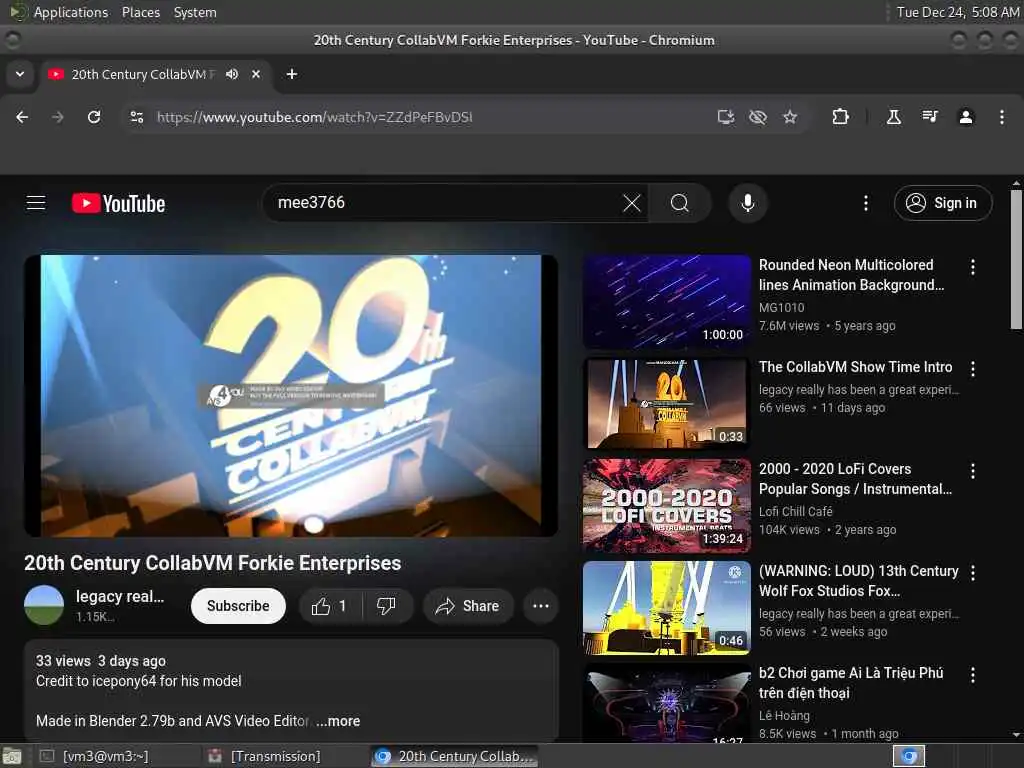Screen dimensions: 1024x768
Task: Go back with the browser back arrow
Action: click(22, 117)
